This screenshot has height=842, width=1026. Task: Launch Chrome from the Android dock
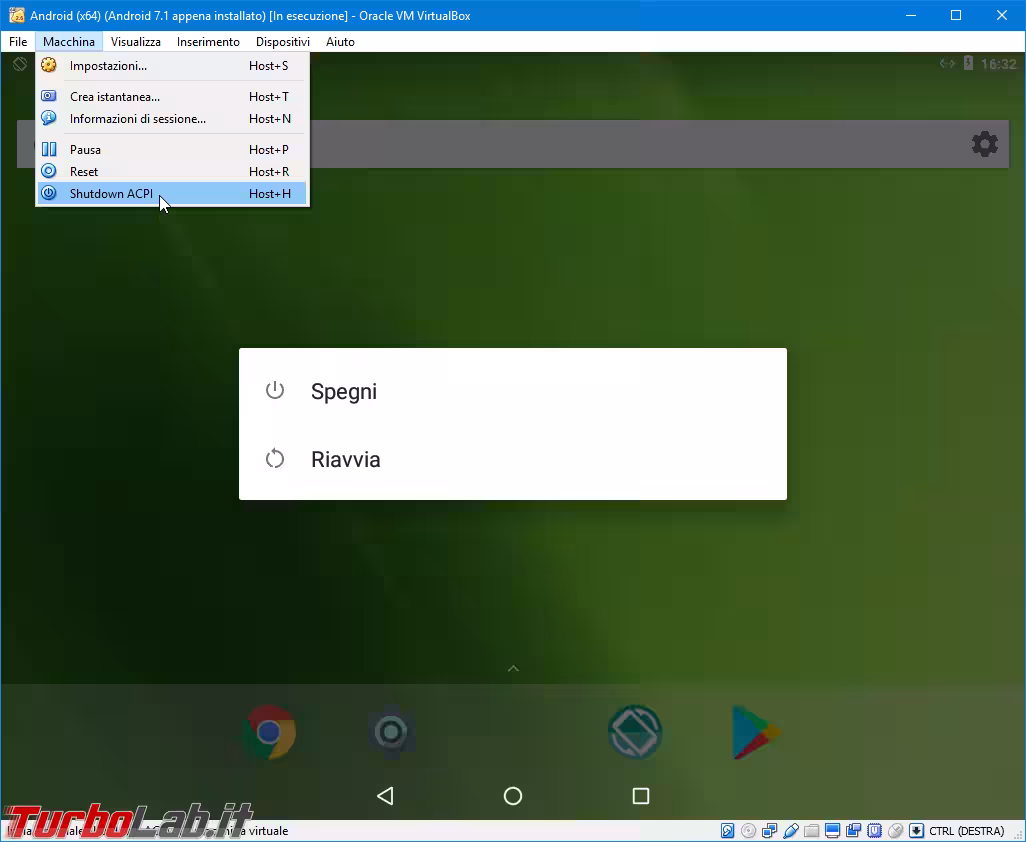pyautogui.click(x=268, y=733)
